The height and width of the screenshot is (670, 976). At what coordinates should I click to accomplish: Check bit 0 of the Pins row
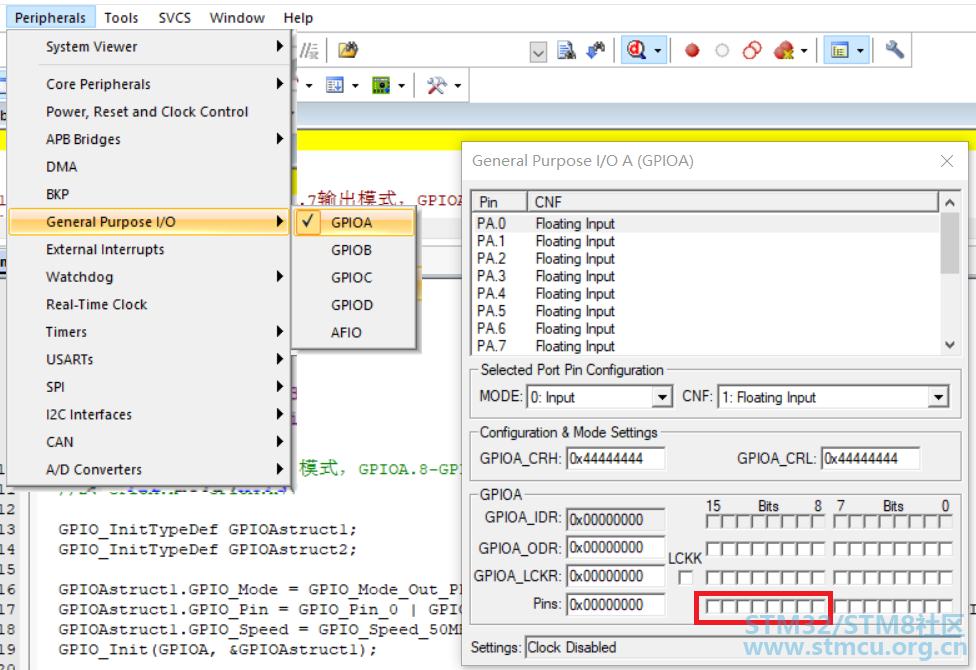pos(945,606)
